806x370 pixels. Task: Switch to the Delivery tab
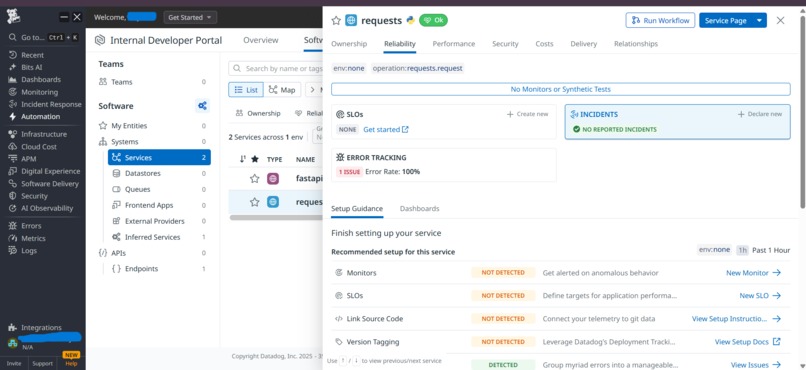[x=583, y=44]
